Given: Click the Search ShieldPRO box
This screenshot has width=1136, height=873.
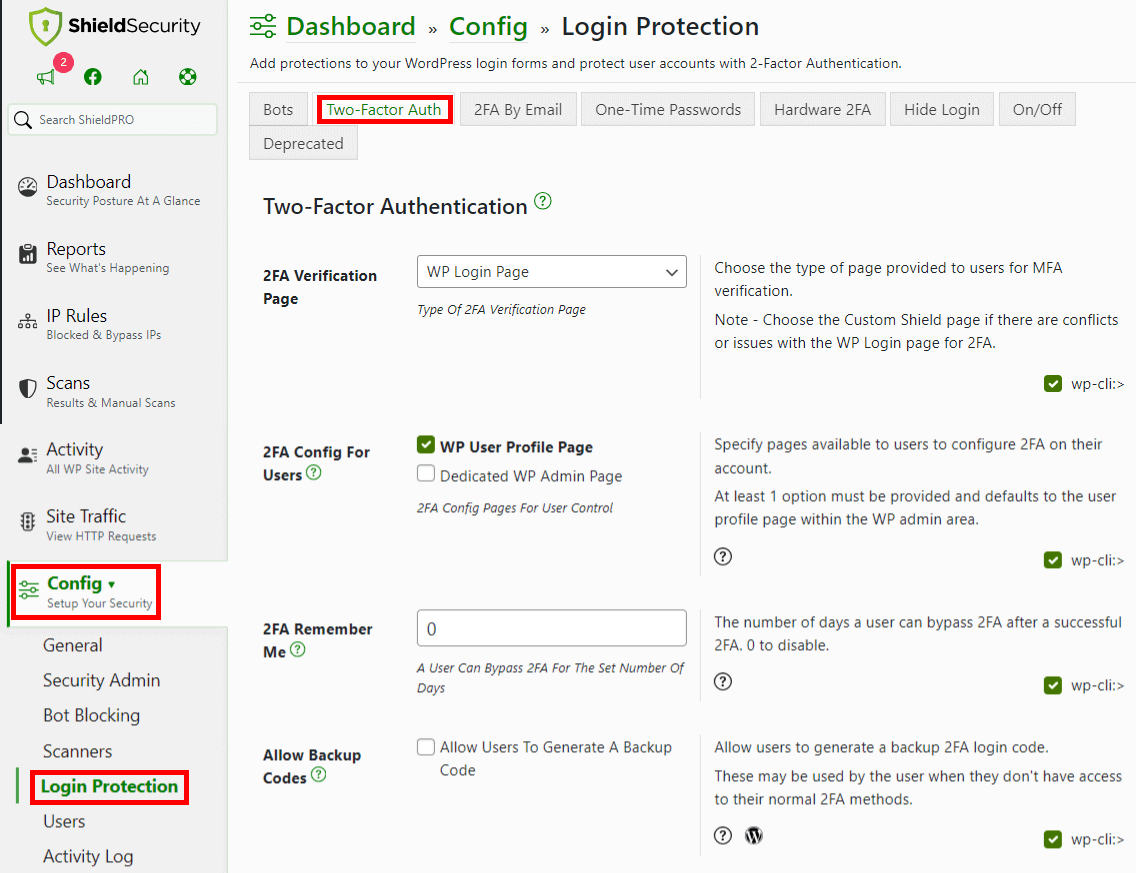Looking at the screenshot, I should point(112,118).
